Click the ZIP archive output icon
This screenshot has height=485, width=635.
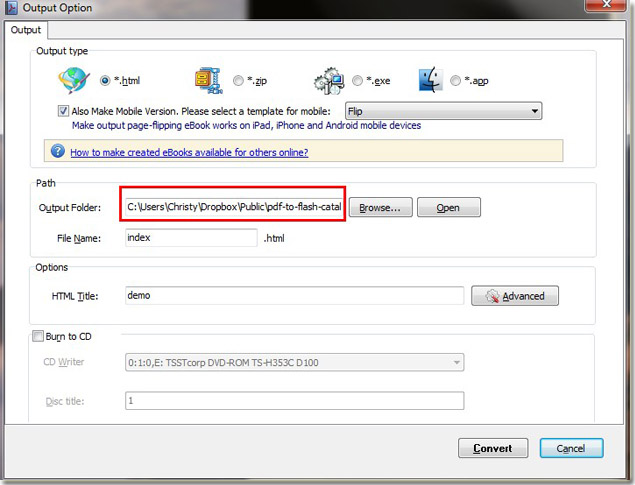click(208, 80)
